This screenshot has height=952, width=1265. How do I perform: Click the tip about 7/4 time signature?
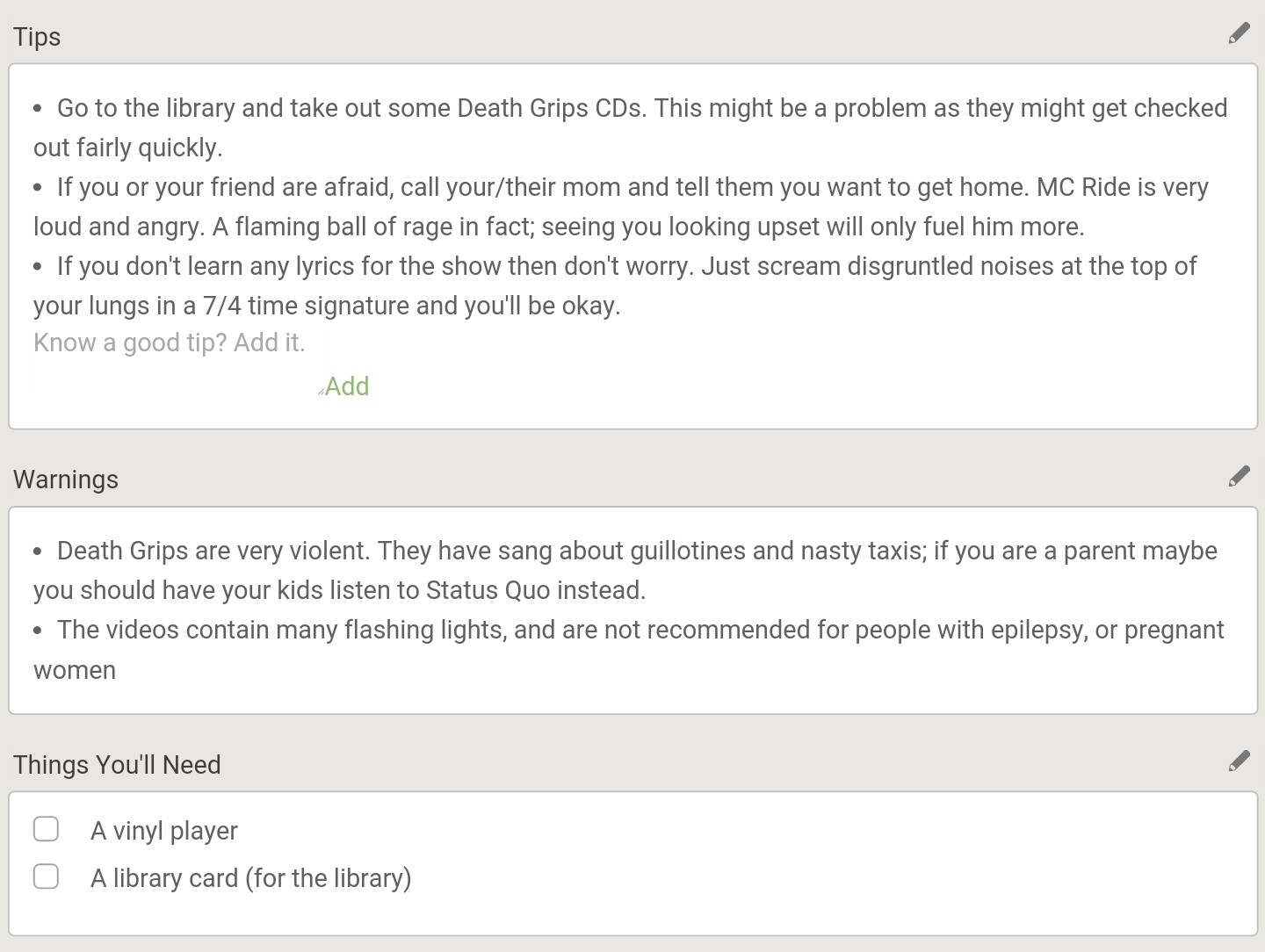click(615, 285)
